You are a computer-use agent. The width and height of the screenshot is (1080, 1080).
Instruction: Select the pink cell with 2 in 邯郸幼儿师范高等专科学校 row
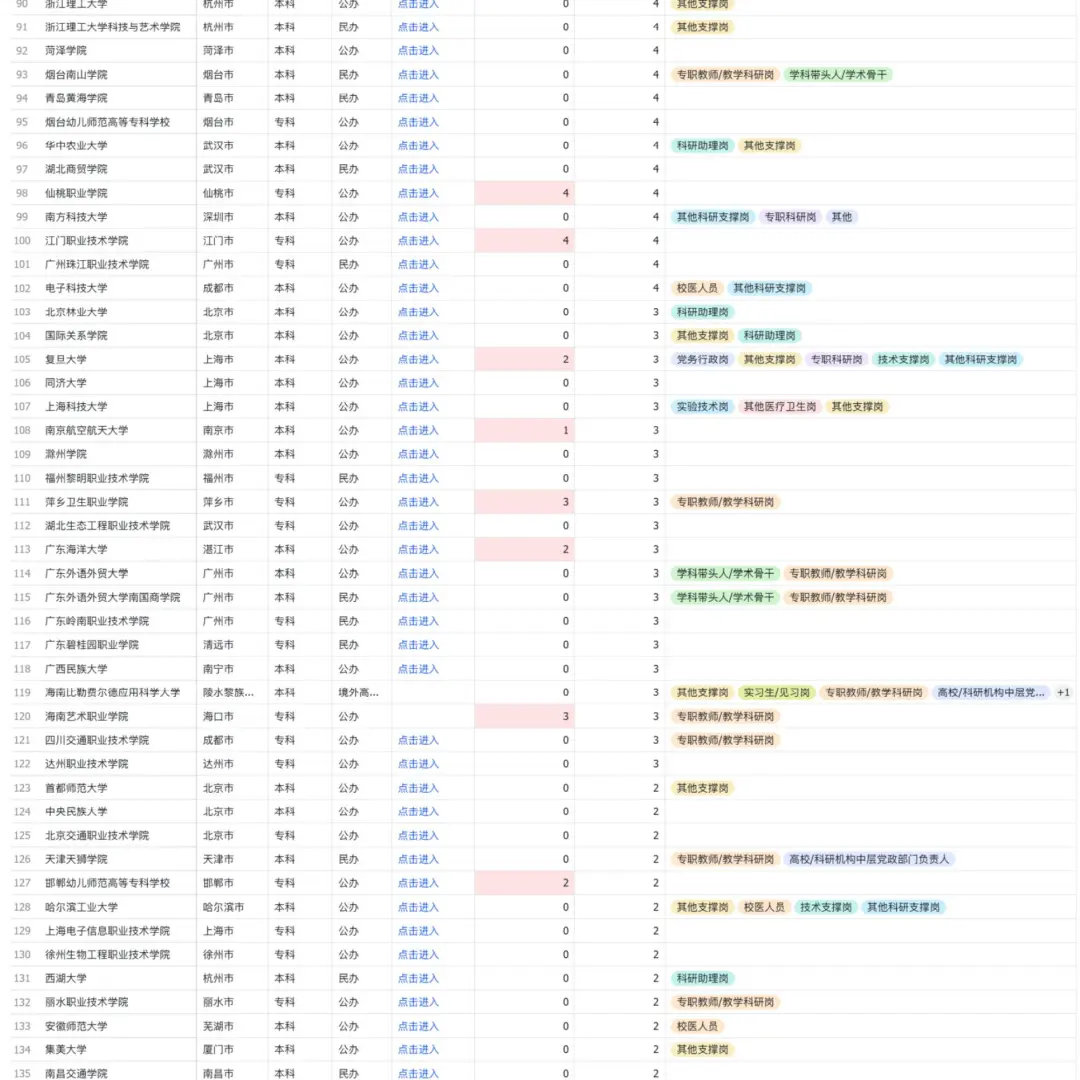[524, 883]
